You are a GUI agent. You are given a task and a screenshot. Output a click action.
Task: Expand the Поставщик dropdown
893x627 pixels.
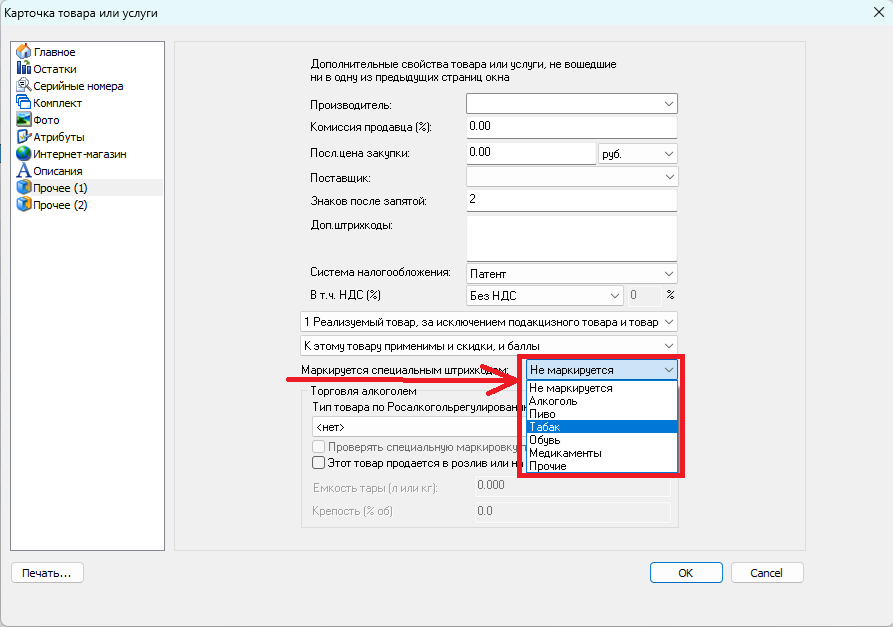669,177
